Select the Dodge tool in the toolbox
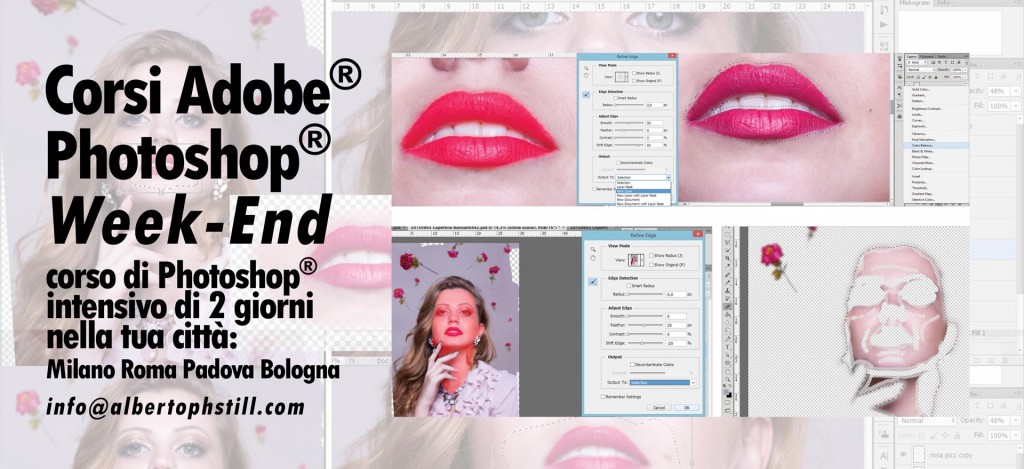Screen dimensions: 1024x469 (728, 329)
